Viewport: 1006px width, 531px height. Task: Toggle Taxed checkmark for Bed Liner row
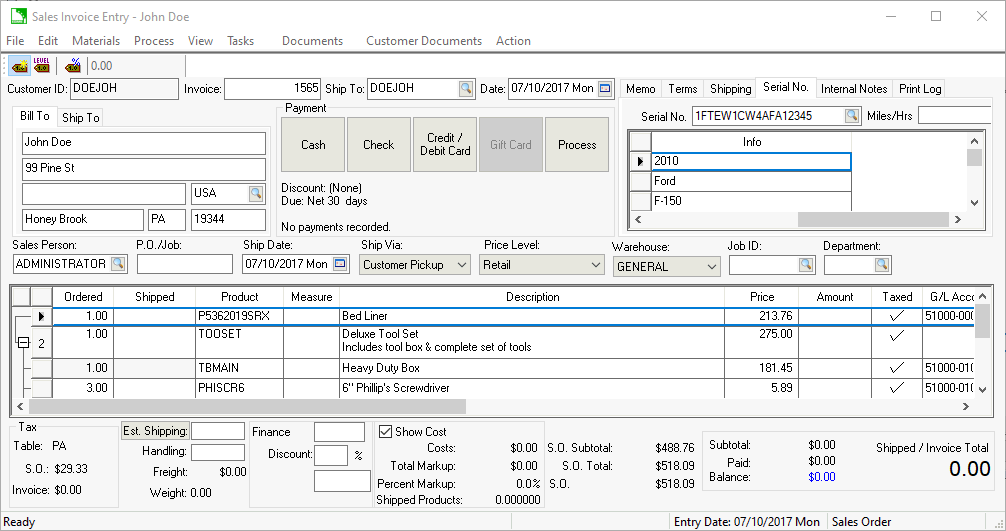click(896, 316)
